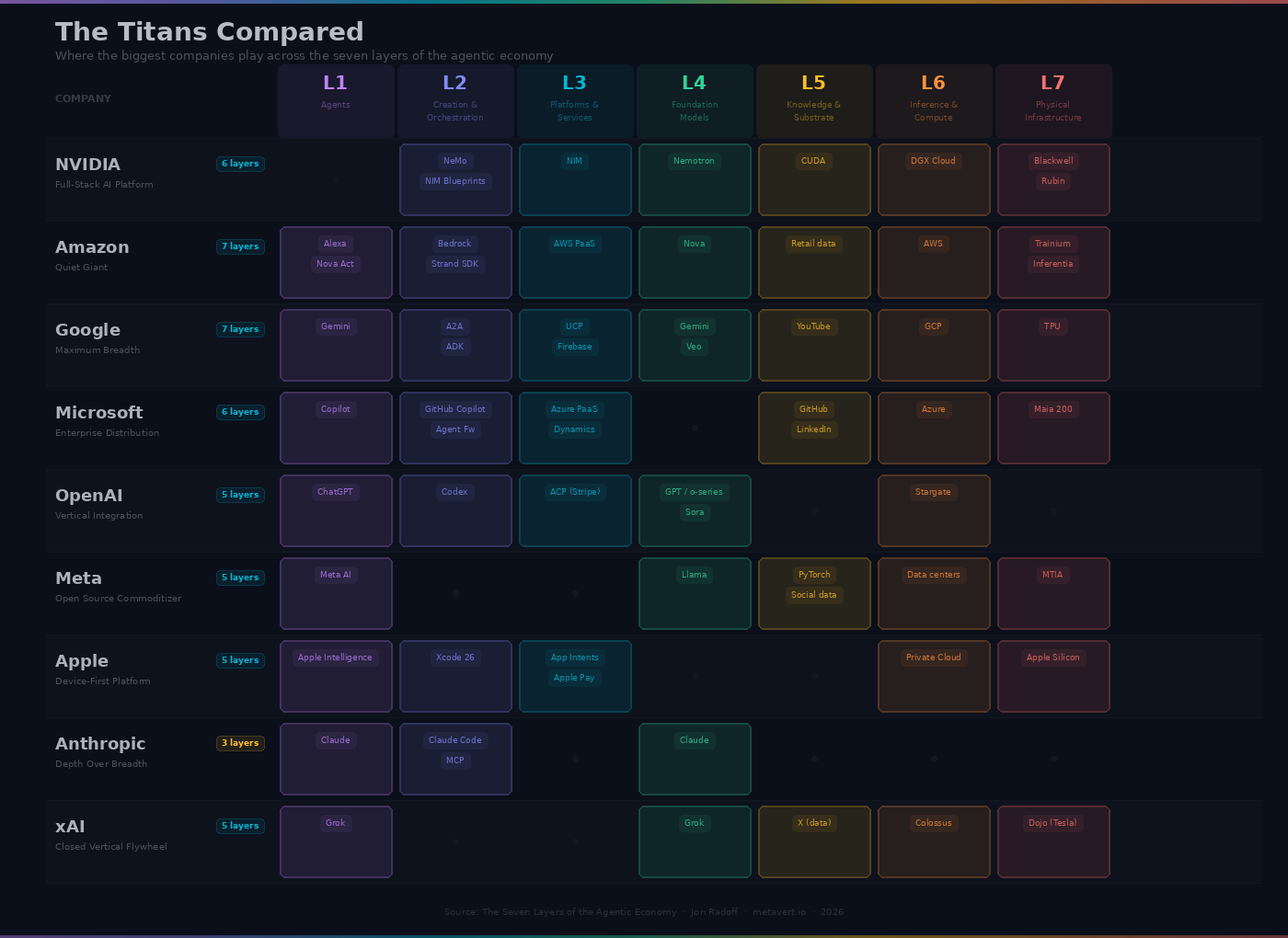Click the CUDA tag

[814, 161]
